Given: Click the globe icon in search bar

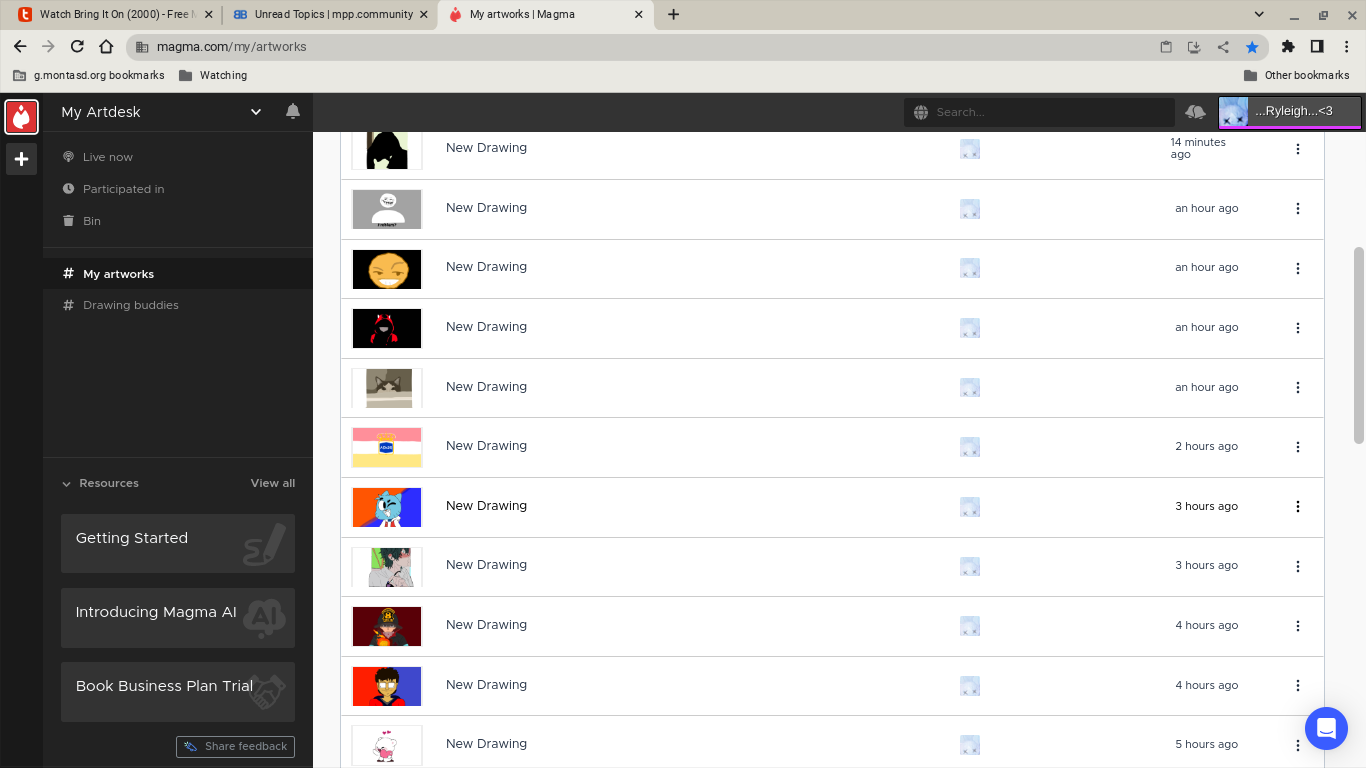Looking at the screenshot, I should 921,112.
